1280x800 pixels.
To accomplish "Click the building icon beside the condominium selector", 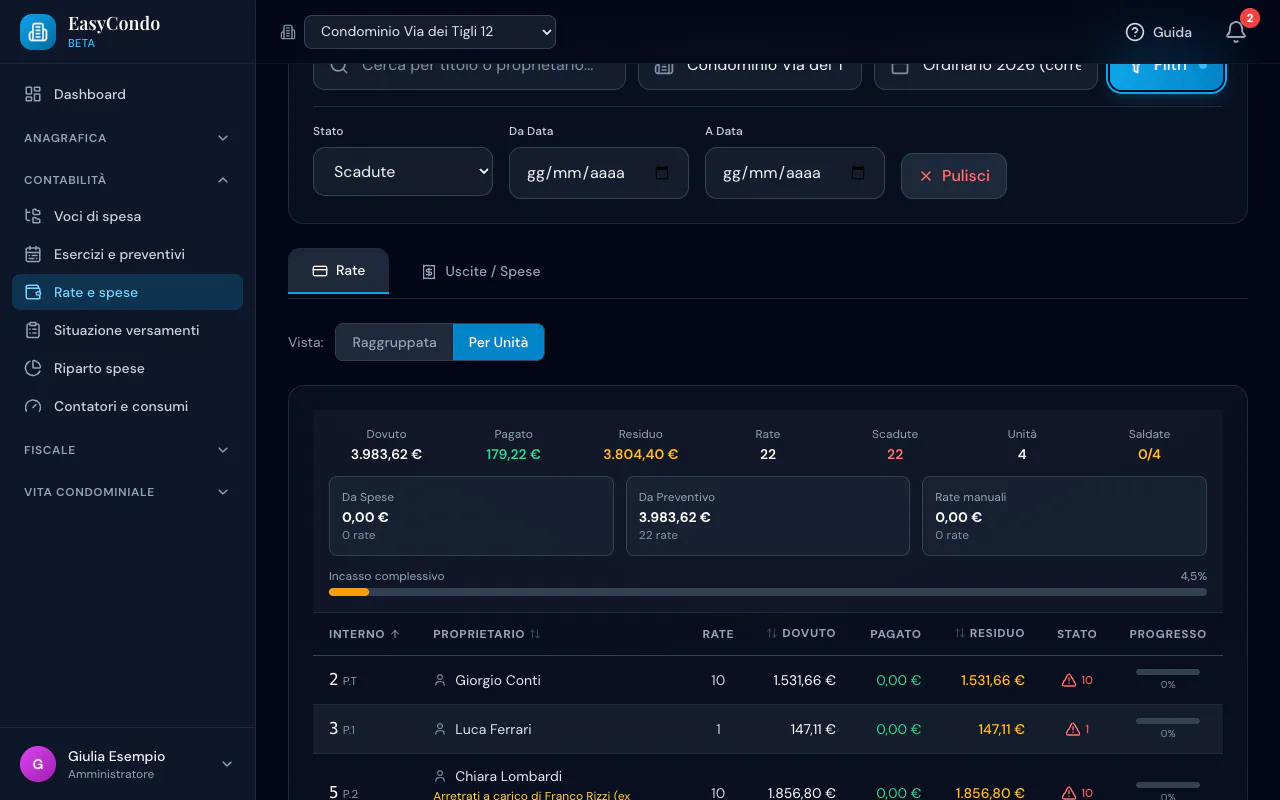I will (x=288, y=32).
